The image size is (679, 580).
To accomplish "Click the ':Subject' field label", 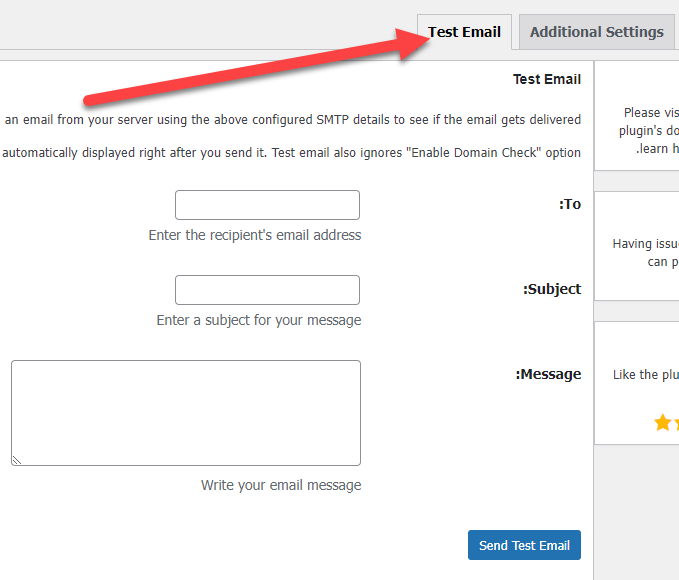I will point(551,289).
